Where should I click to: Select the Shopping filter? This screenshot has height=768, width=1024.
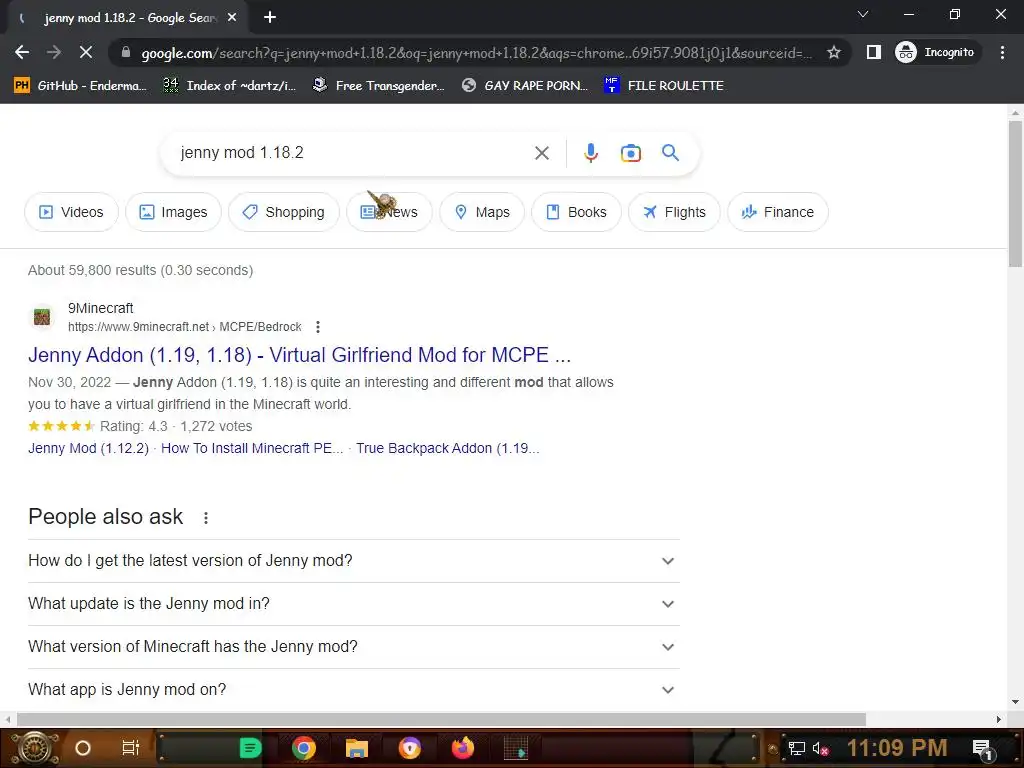(x=283, y=212)
